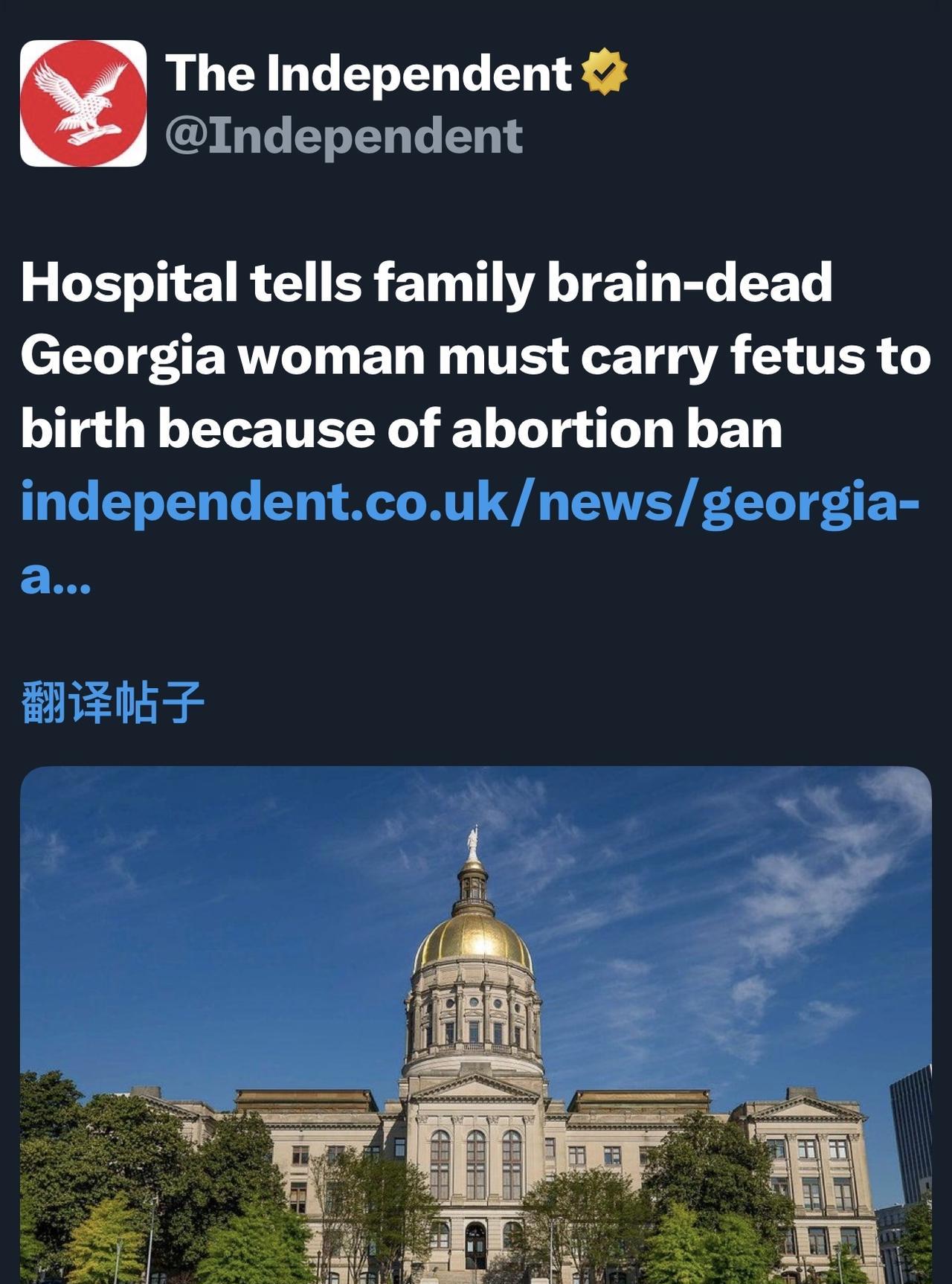Click the gold verified badge
Screen dimensions: 952x1284
604,71
